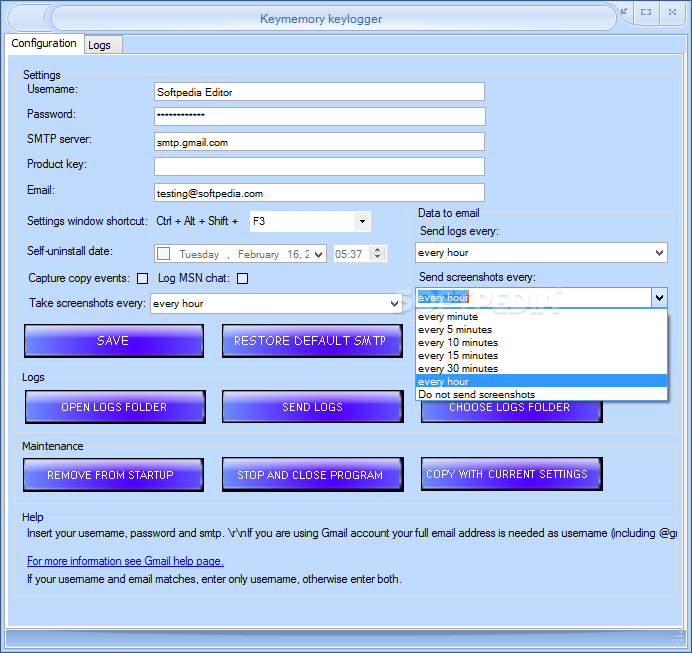Choose 'every 5 minutes' option
Viewport: 692px width, 653px height.
pyautogui.click(x=542, y=330)
